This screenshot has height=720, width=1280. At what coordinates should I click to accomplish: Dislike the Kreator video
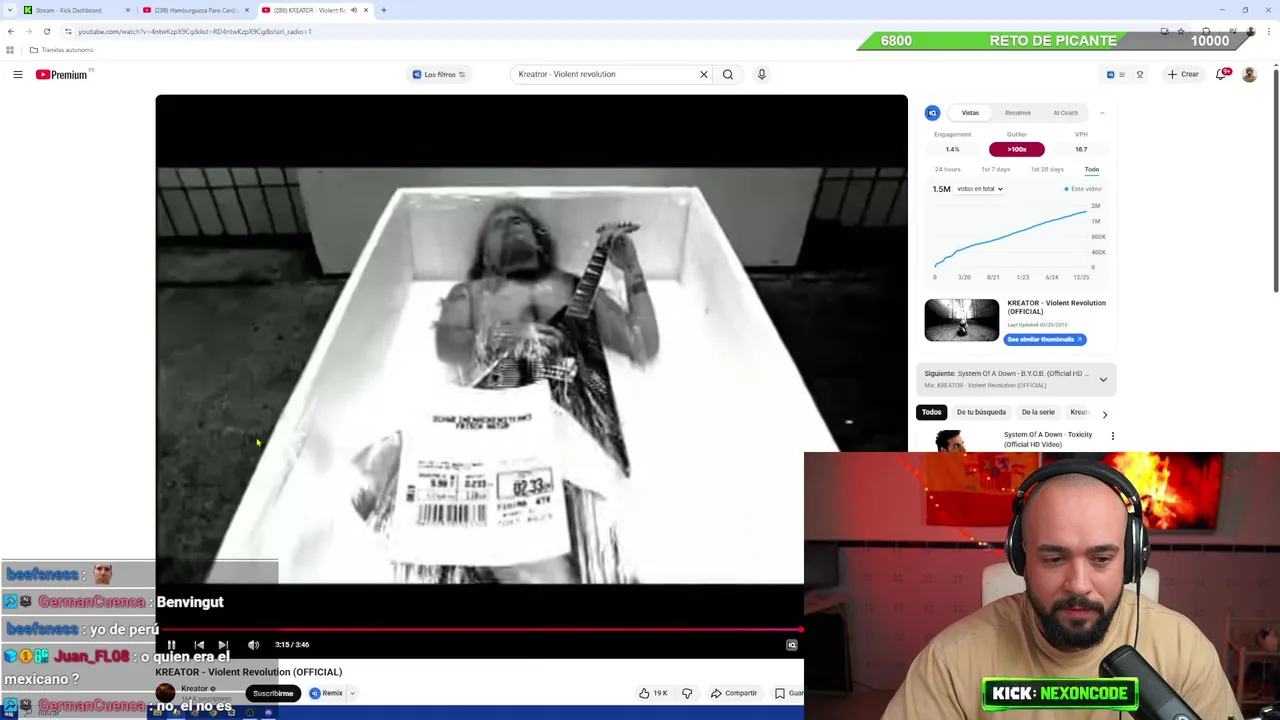[687, 693]
